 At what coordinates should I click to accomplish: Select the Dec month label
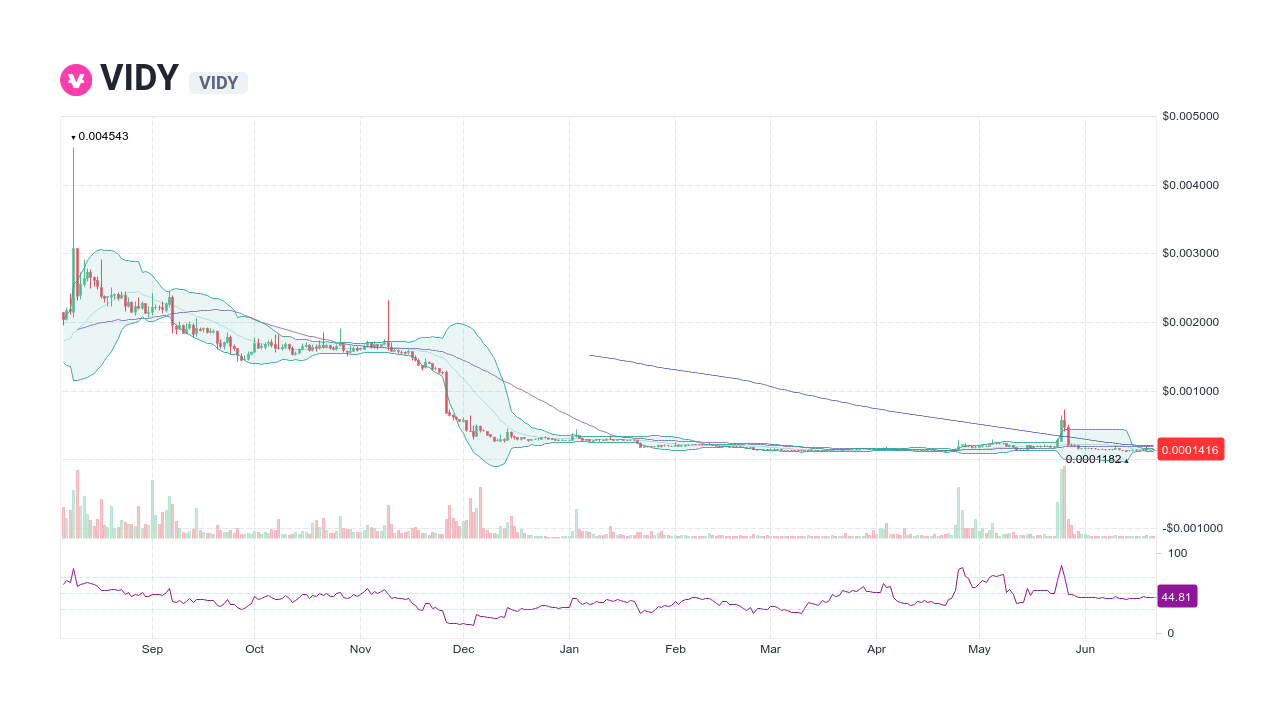463,649
